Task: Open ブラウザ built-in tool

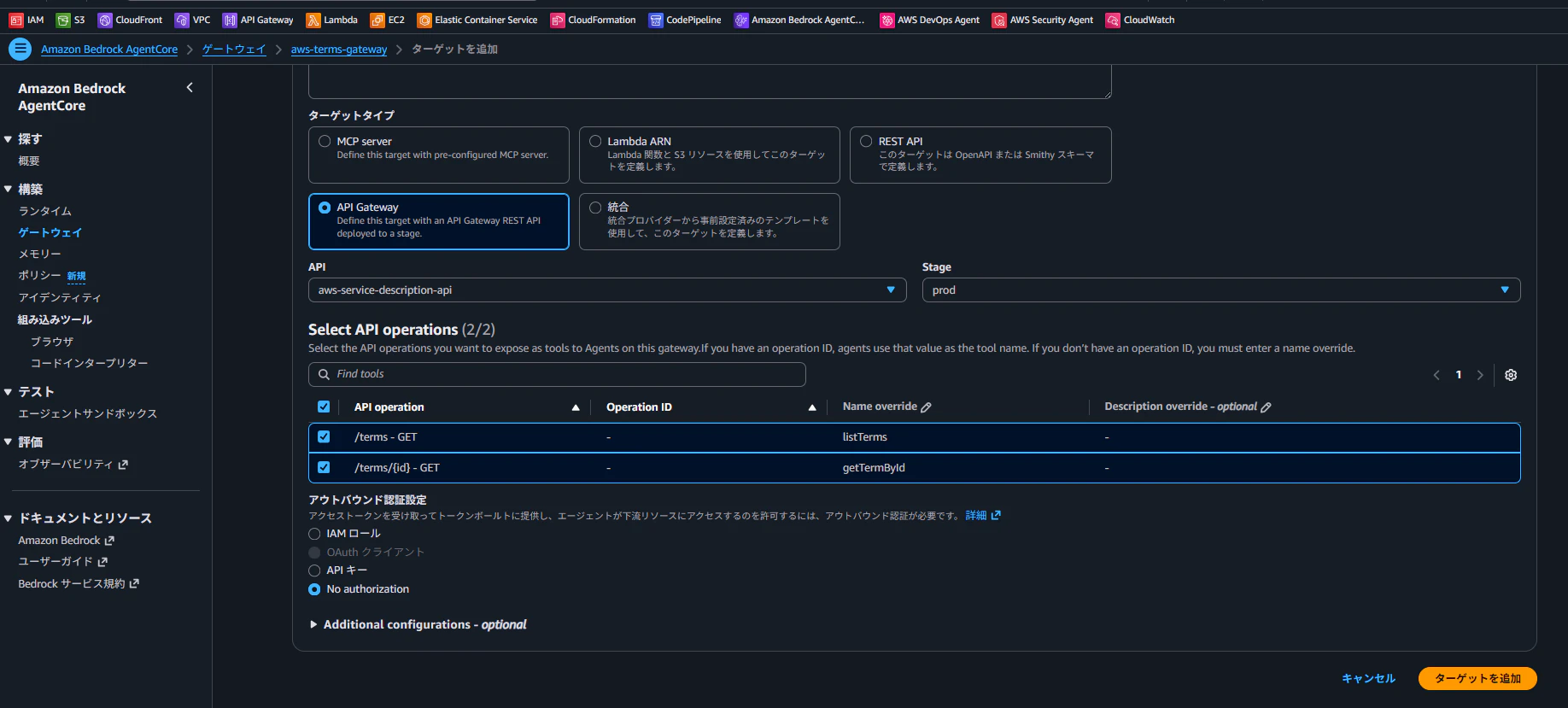Action: click(52, 342)
